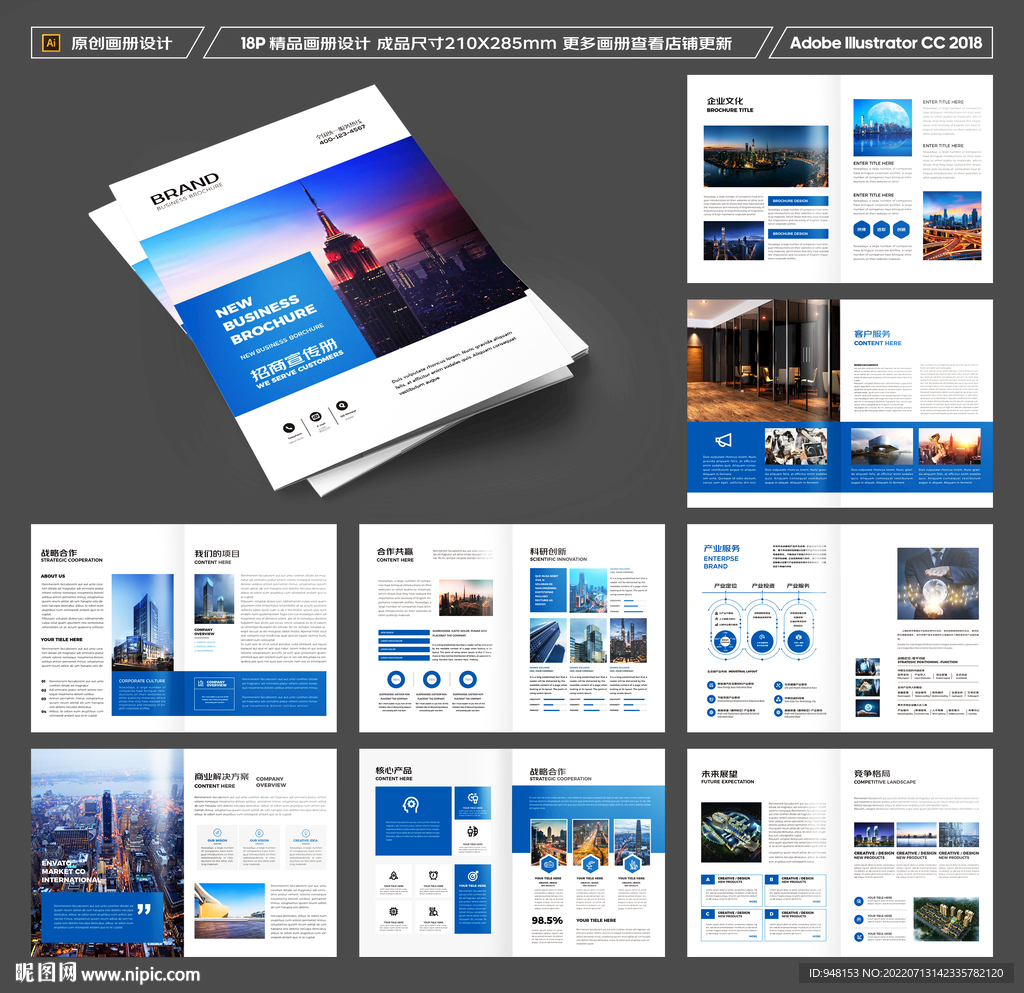
Task: Open the glass tower photo under 我们的项目
Action: (214, 599)
